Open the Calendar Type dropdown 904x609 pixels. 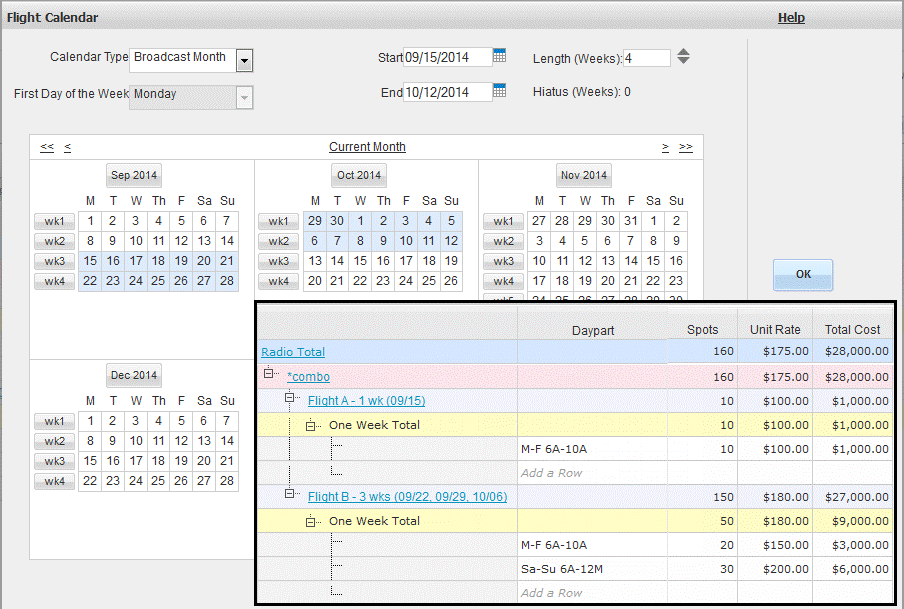click(x=244, y=62)
